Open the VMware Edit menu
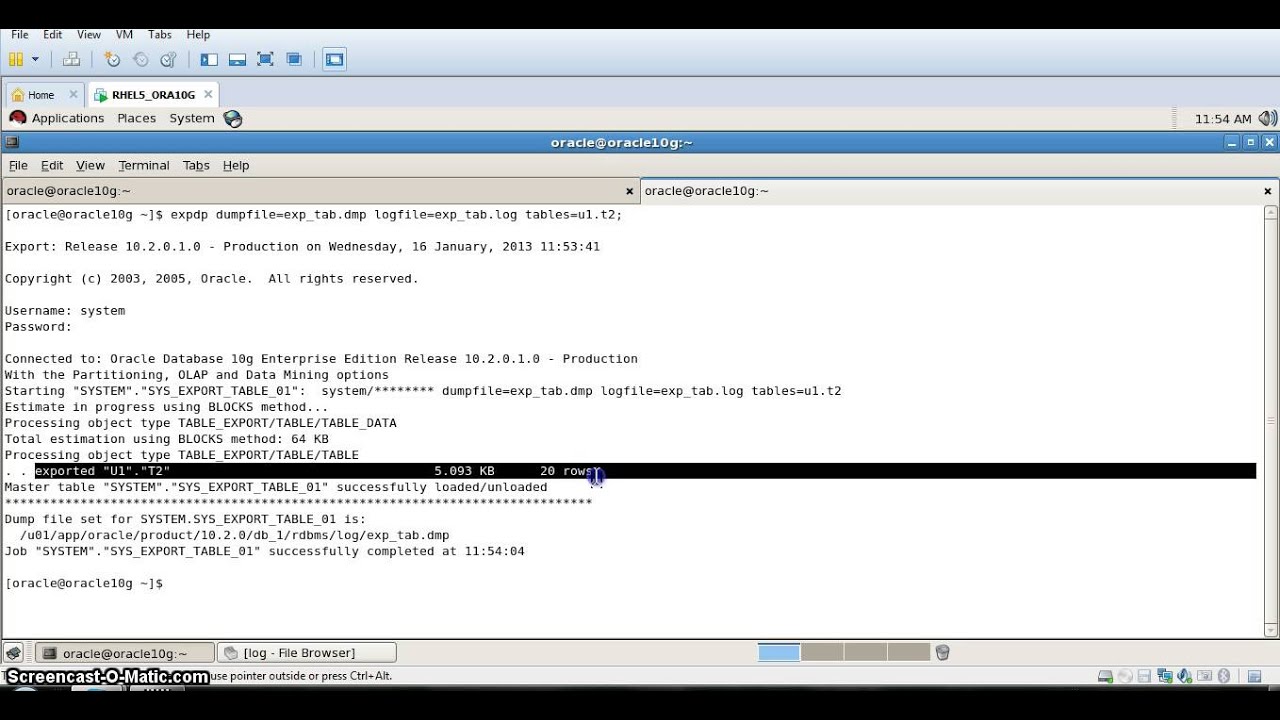 pos(52,34)
